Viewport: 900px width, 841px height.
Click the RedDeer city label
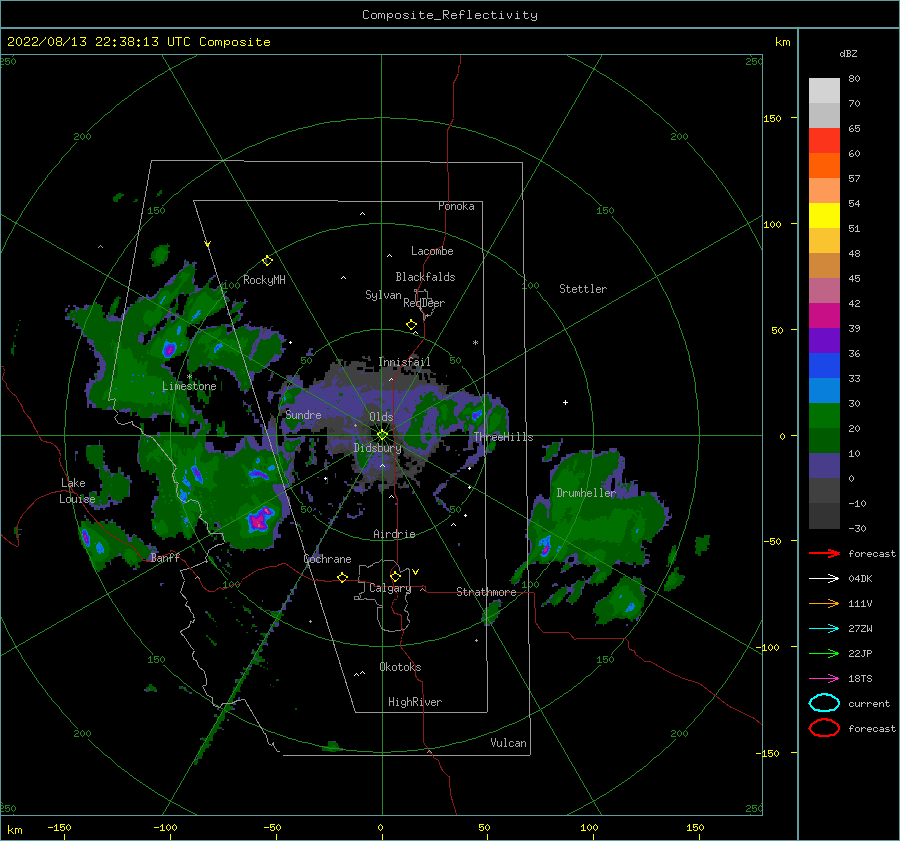click(x=424, y=303)
